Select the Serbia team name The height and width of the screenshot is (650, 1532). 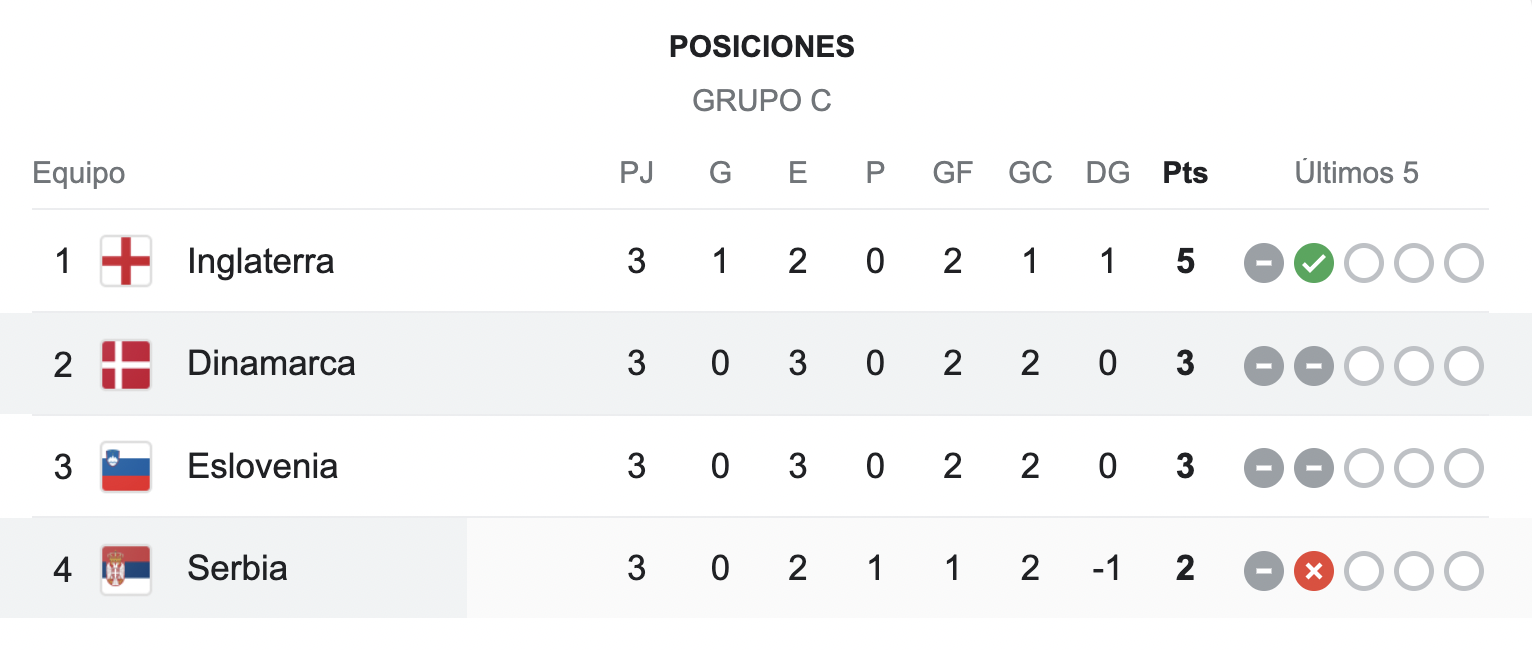[237, 568]
